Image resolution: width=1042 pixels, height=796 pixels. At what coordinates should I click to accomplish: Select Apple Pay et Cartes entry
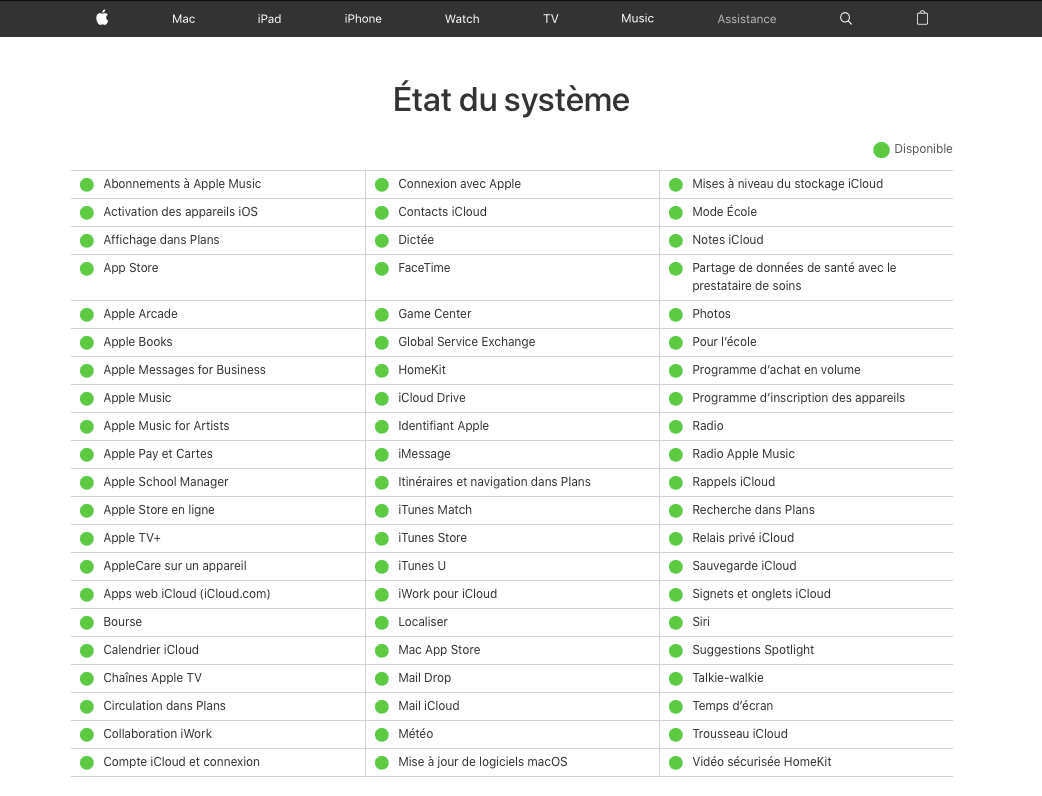(x=157, y=454)
